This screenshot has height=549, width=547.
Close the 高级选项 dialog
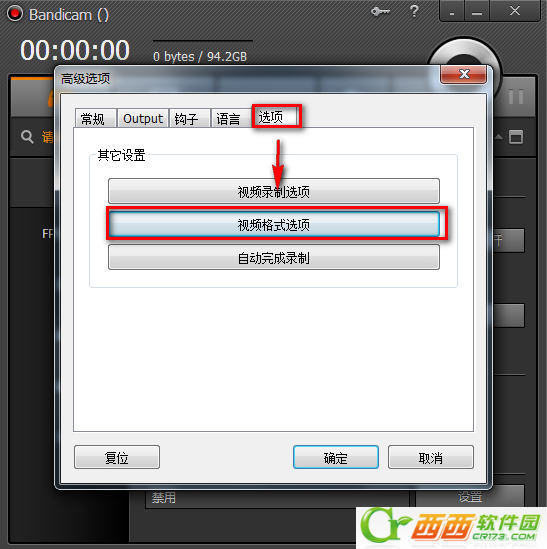463,74
